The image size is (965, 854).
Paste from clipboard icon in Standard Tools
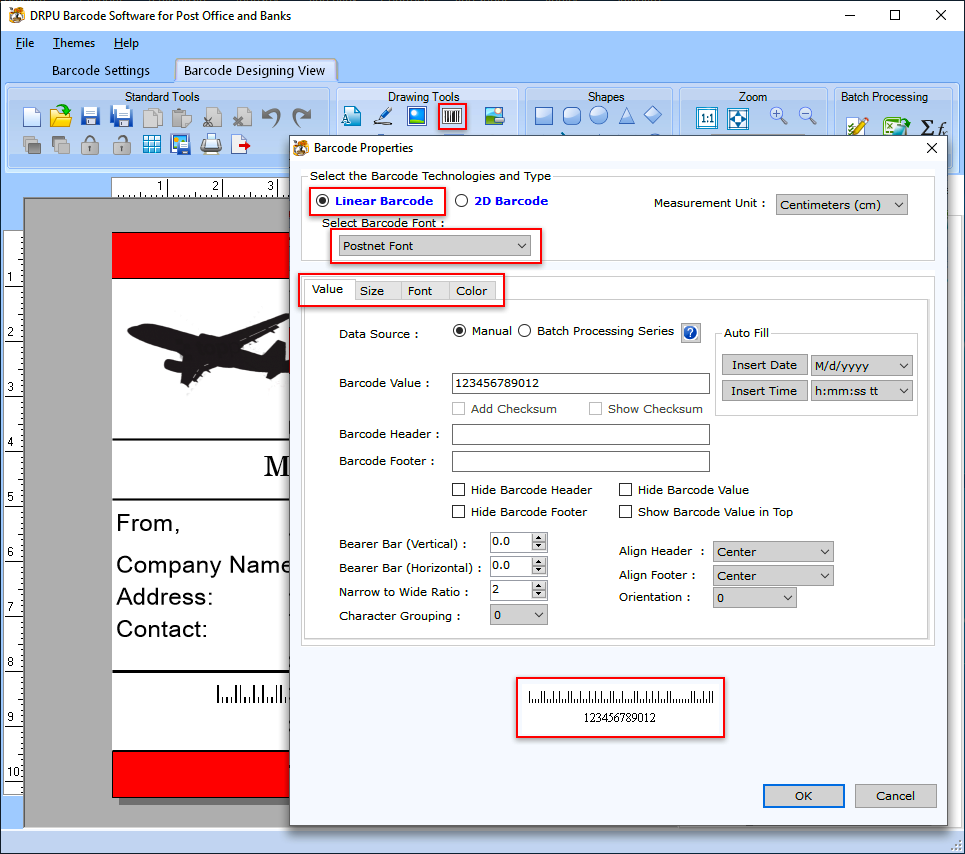click(182, 117)
